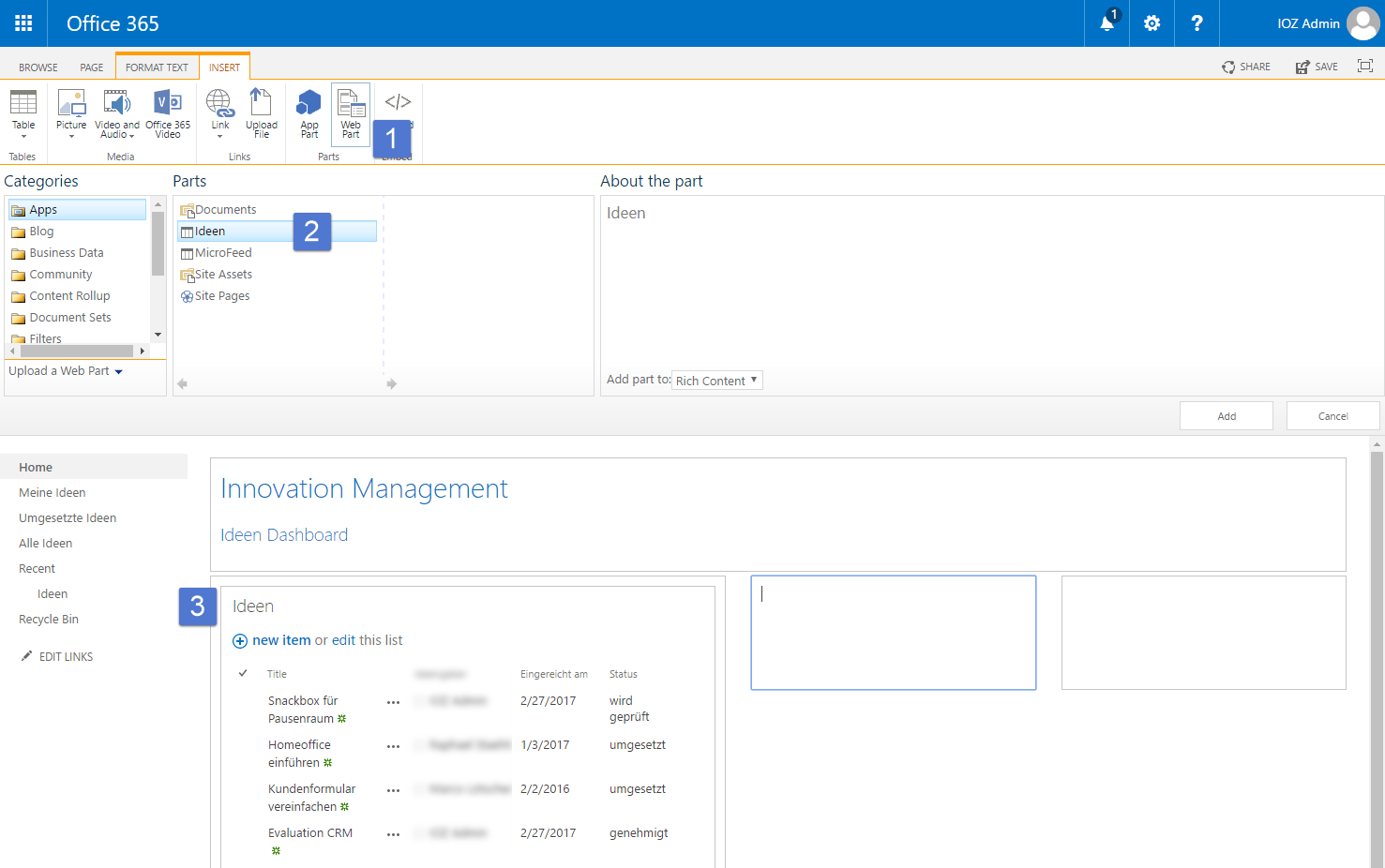Expand the Upload a Web Part section
Viewport: 1385px width, 868px height.
[64, 370]
